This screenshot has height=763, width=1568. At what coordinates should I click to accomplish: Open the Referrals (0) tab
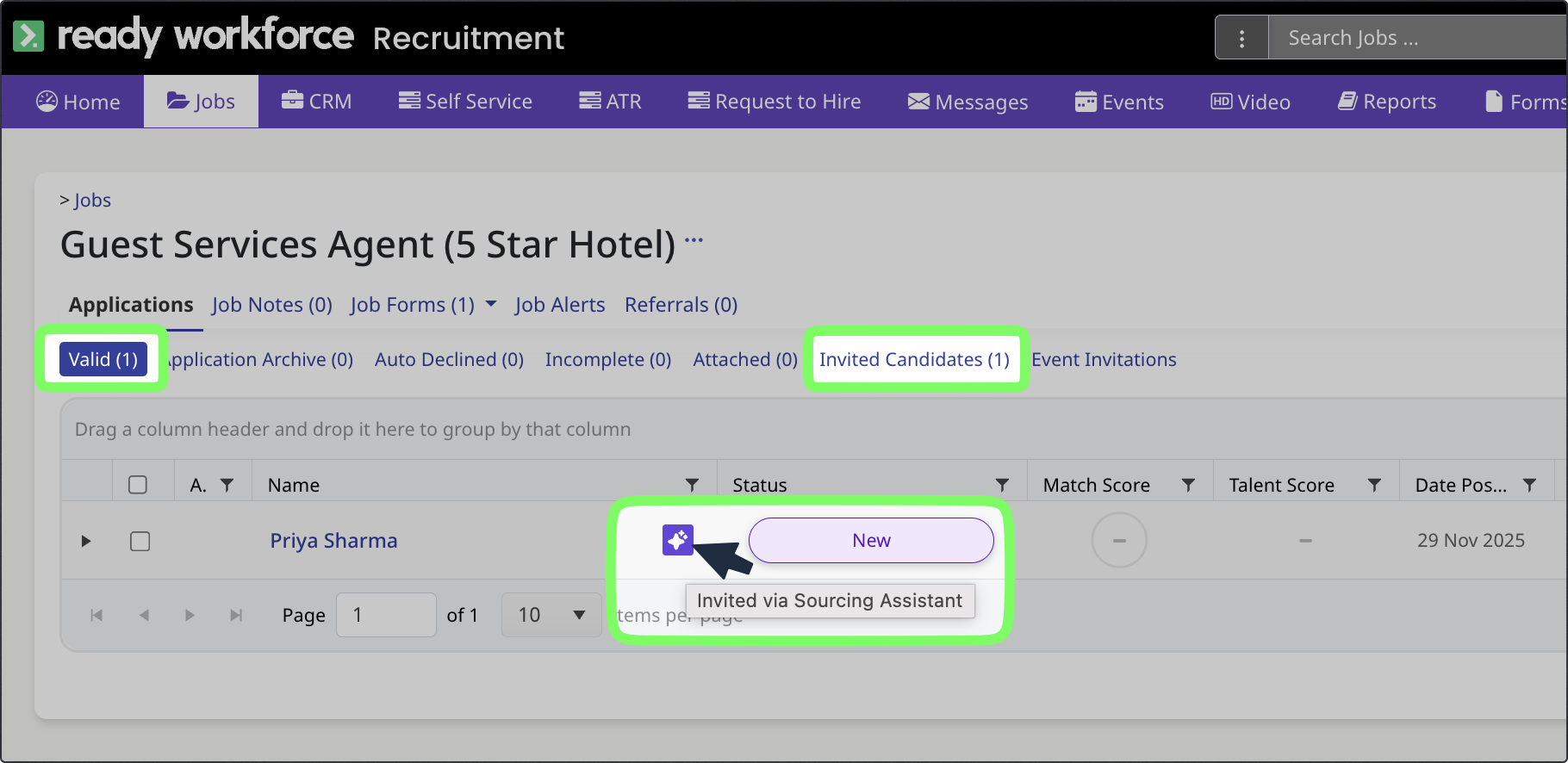tap(681, 305)
